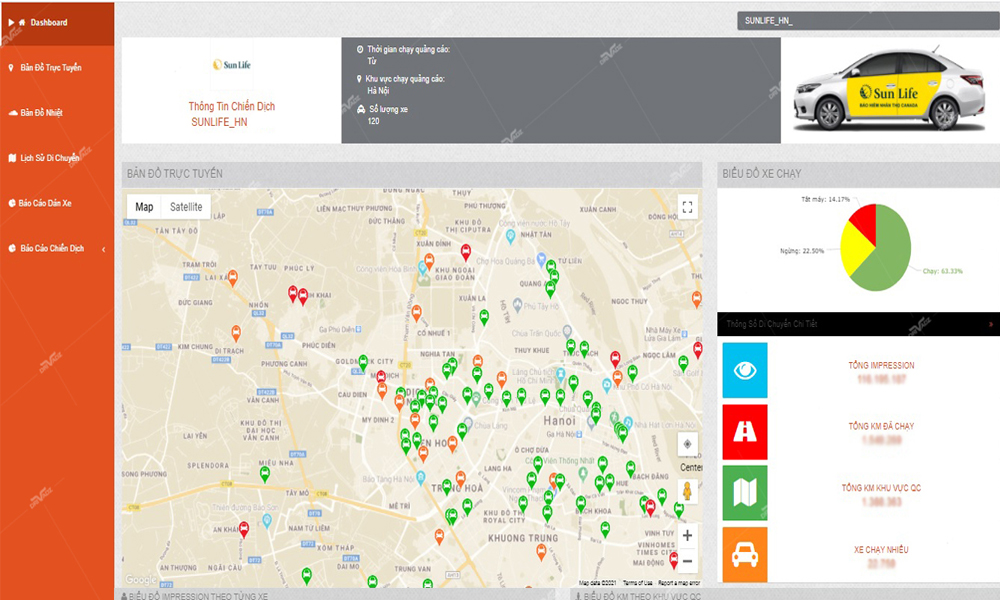Click 'BIỂU ĐỒ IMPRESSION THEO TỪNG XE' header
1000x600 pixels.
(x=198, y=596)
